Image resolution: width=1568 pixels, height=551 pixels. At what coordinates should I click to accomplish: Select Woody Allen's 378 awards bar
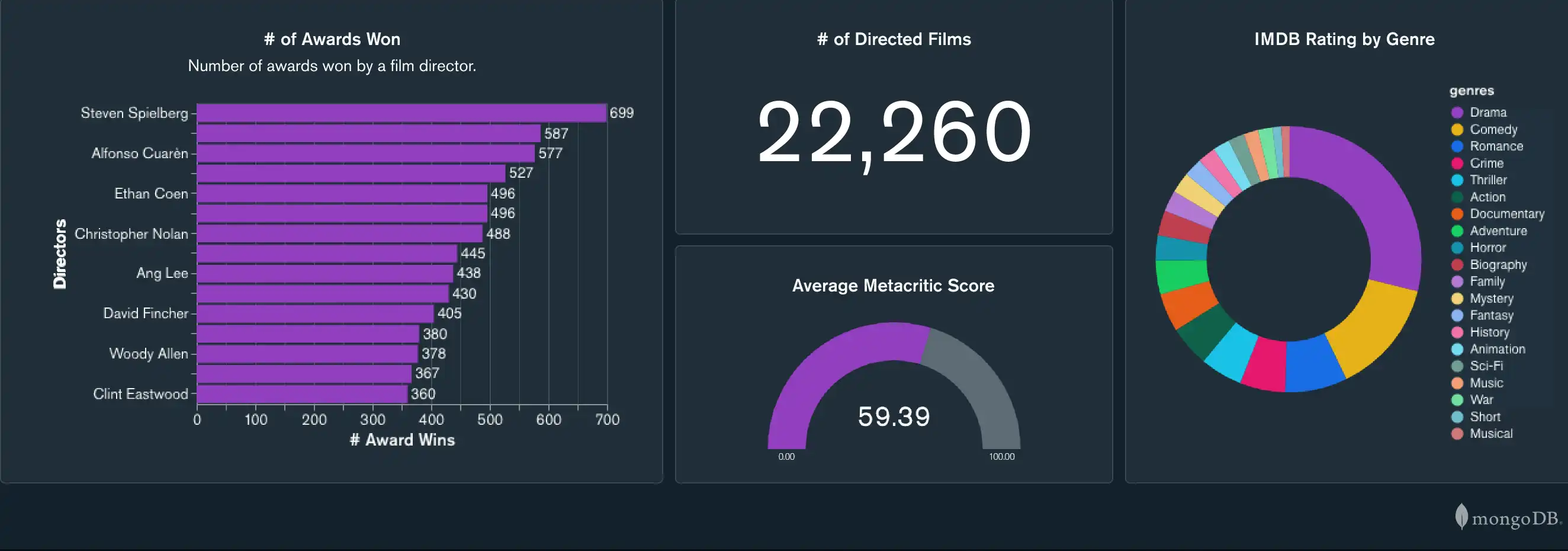coord(307,354)
